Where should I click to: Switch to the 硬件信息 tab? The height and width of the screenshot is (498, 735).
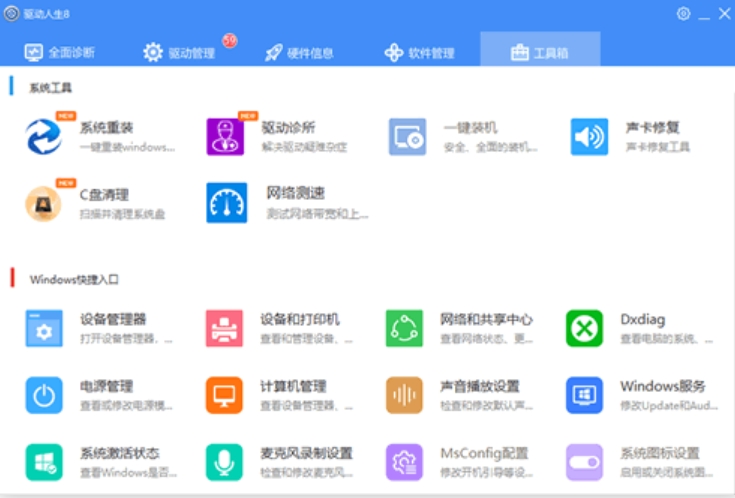tap(299, 53)
